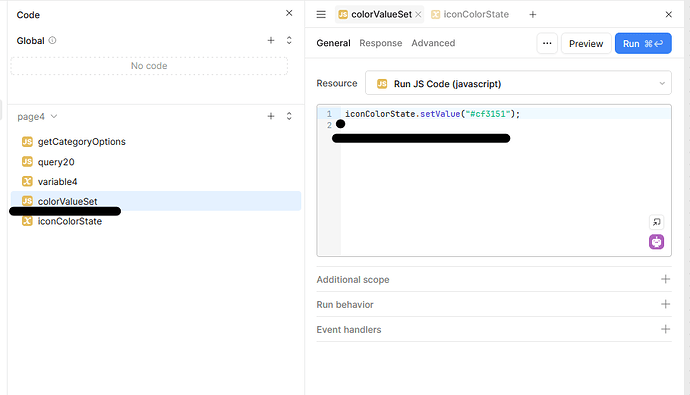
Task: Switch to the Advanced tab
Action: 433,43
